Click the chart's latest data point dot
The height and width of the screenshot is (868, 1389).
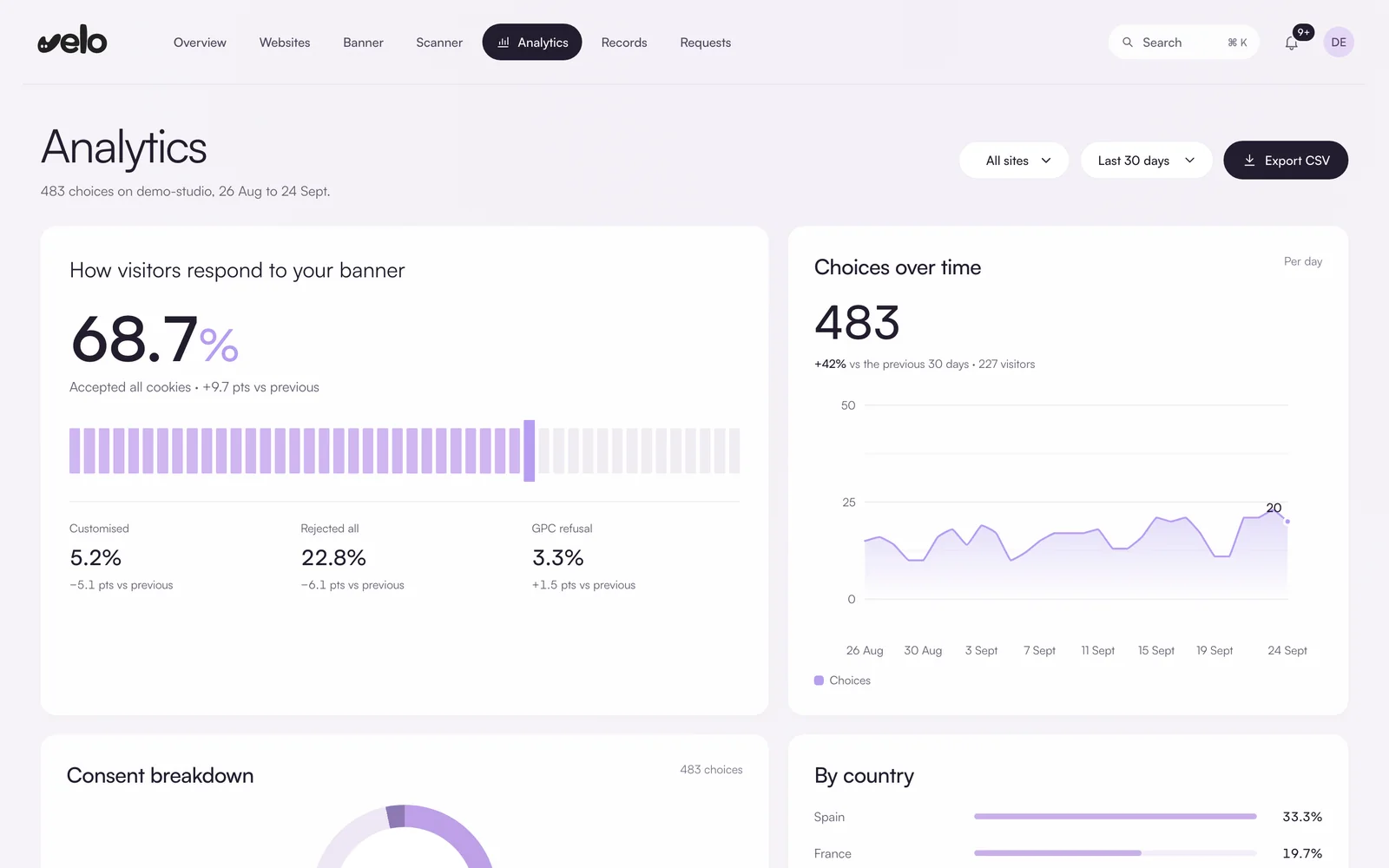(1287, 522)
